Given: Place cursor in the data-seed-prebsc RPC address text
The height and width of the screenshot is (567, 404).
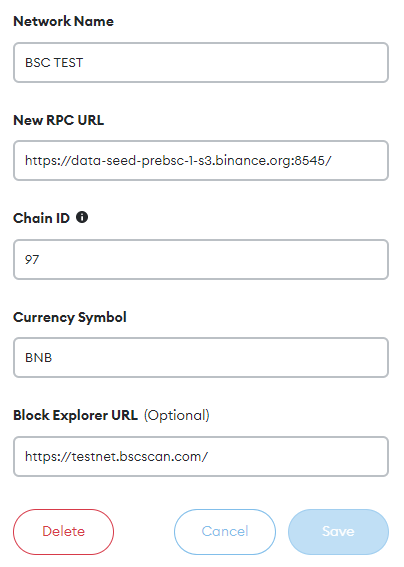Looking at the screenshot, I should click(x=178, y=161).
